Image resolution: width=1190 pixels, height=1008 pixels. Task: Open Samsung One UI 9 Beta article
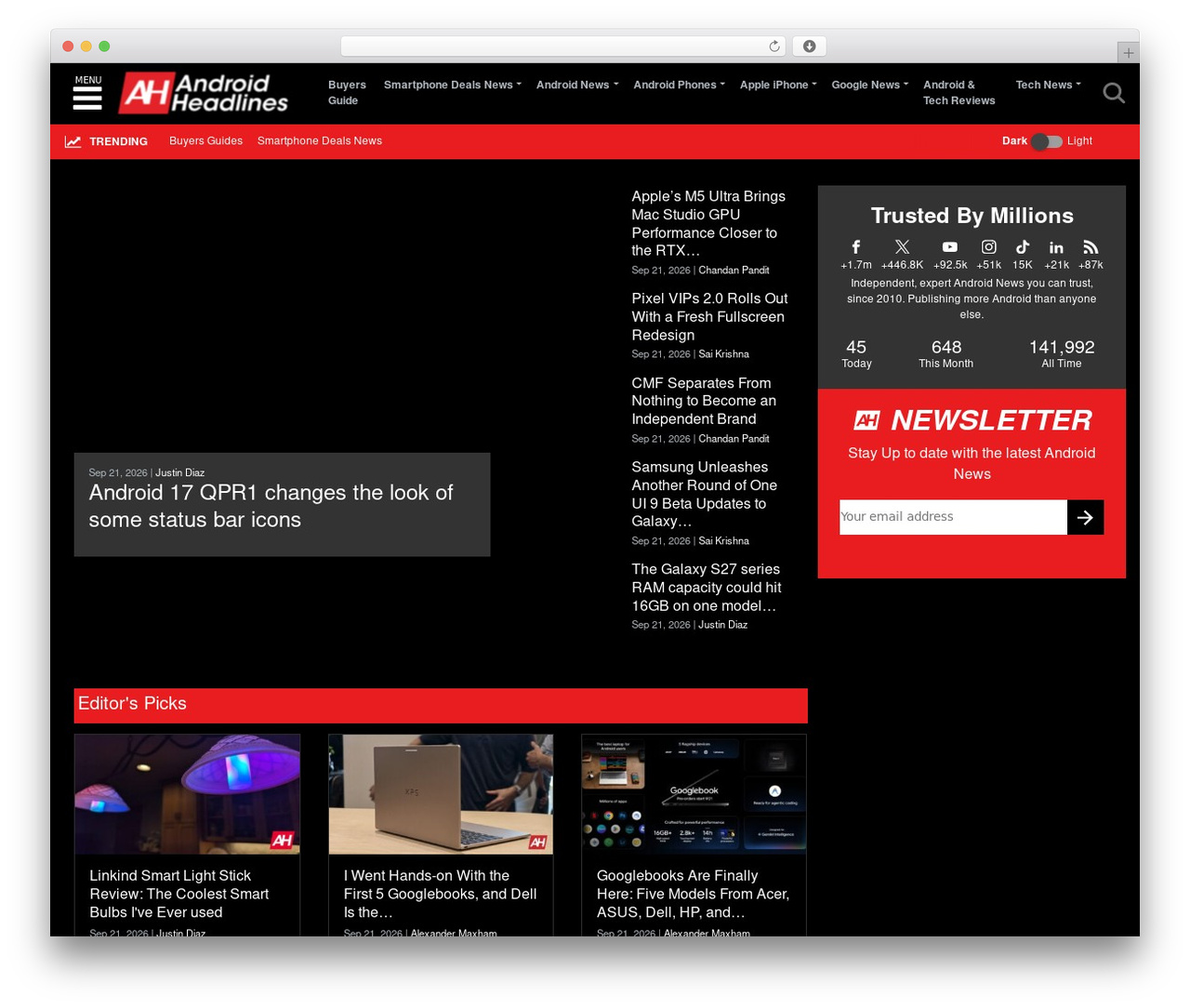[x=704, y=494]
